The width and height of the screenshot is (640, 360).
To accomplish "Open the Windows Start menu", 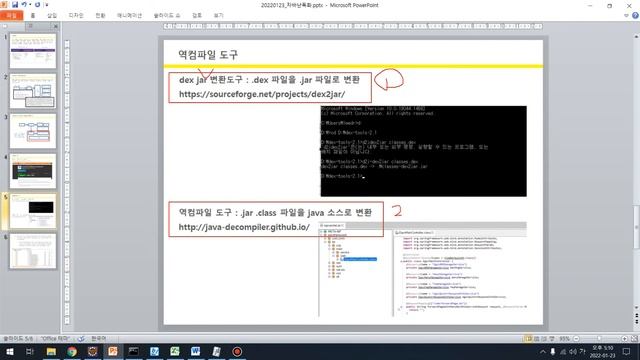I will (9, 351).
